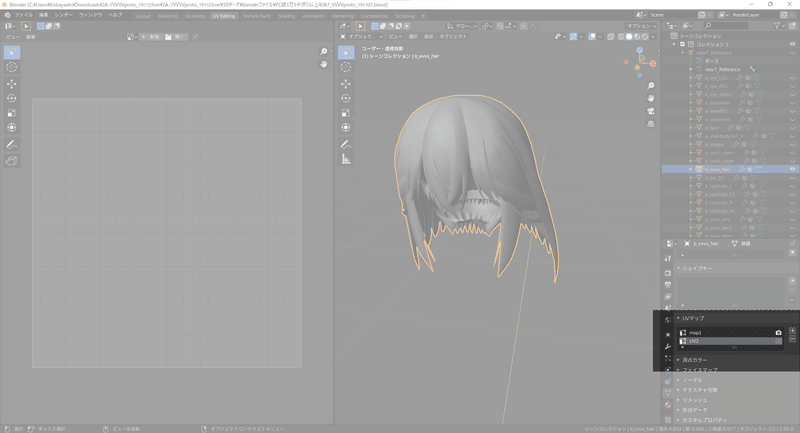800x433 pixels.
Task: Expand the Remesh panel
Action: (x=692, y=400)
